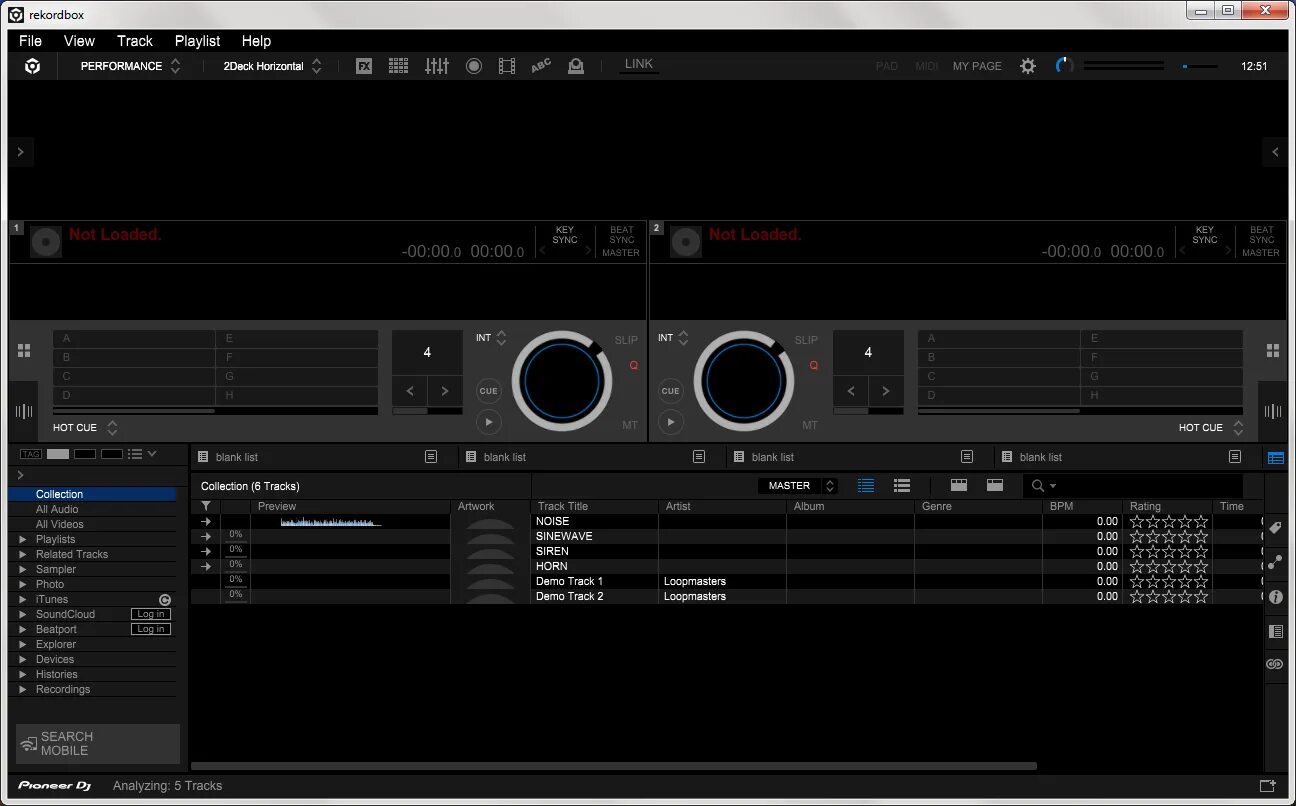Viewport: 1296px width, 806px height.
Task: Expand the Histories tree node
Action: click(23, 674)
